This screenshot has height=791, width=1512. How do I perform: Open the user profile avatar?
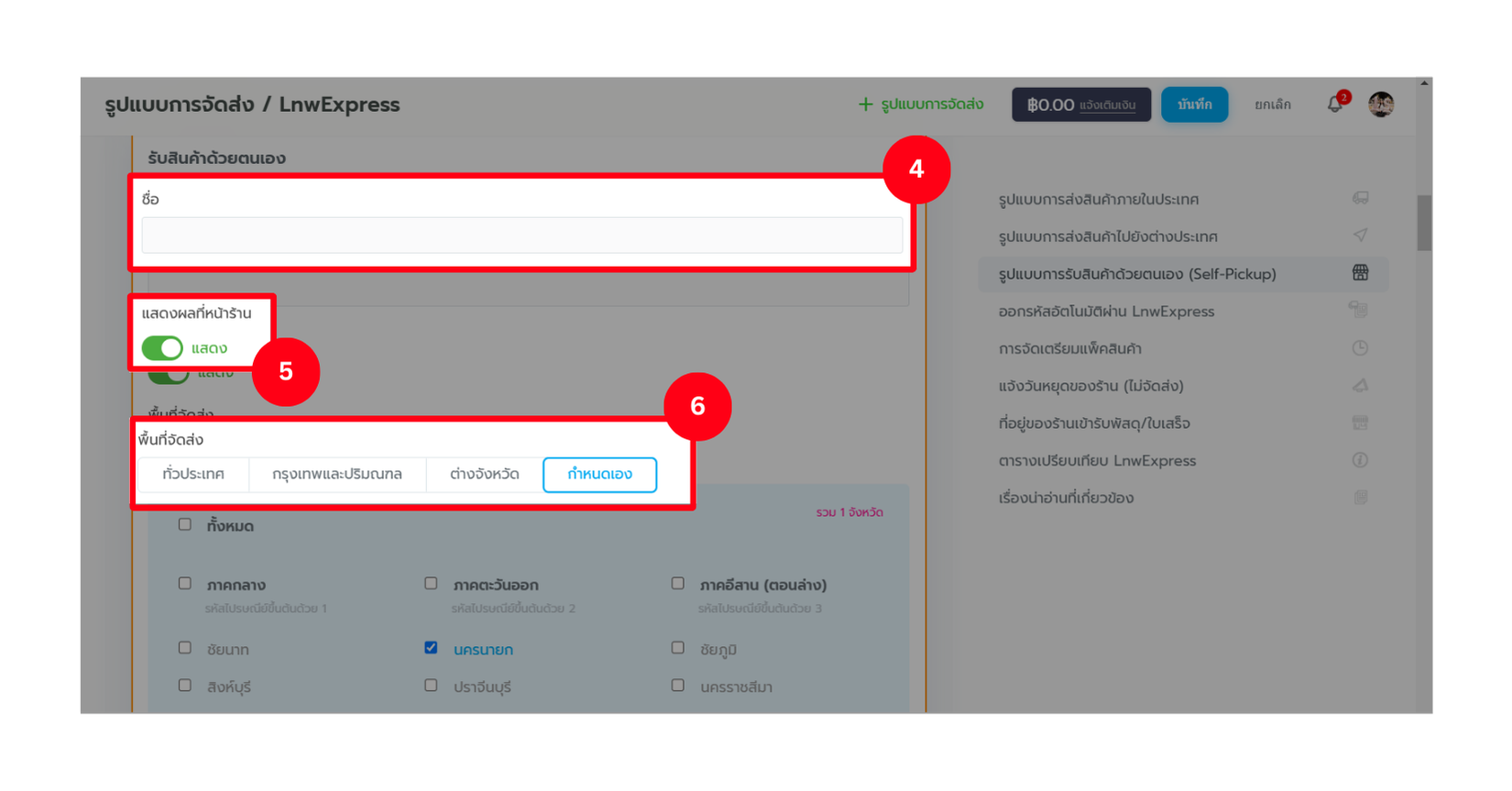[1381, 104]
